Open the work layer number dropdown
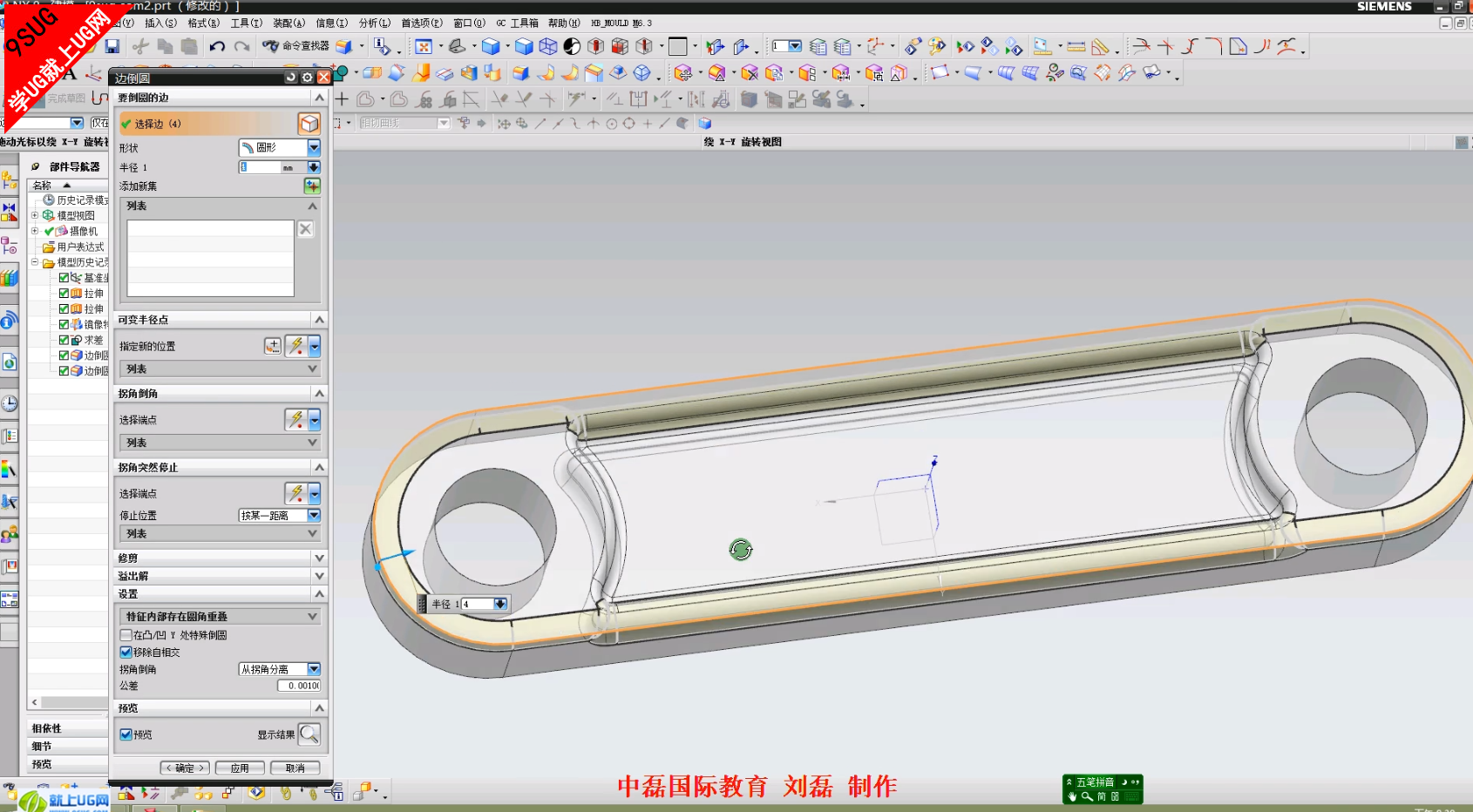Viewport: 1473px width, 812px height. pos(795,46)
